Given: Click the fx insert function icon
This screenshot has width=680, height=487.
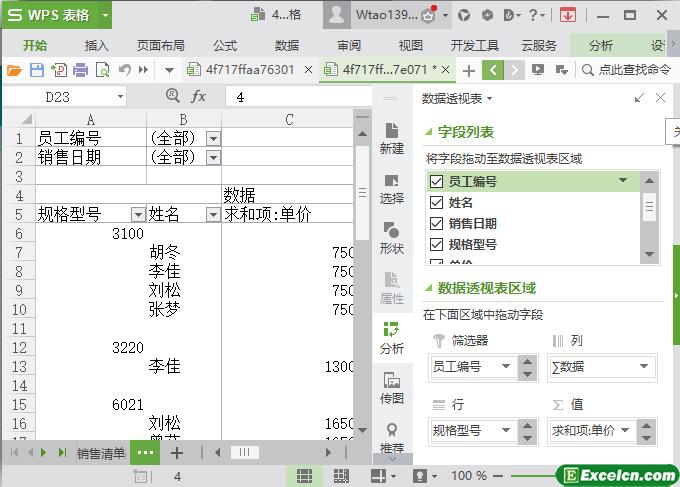Looking at the screenshot, I should (199, 97).
